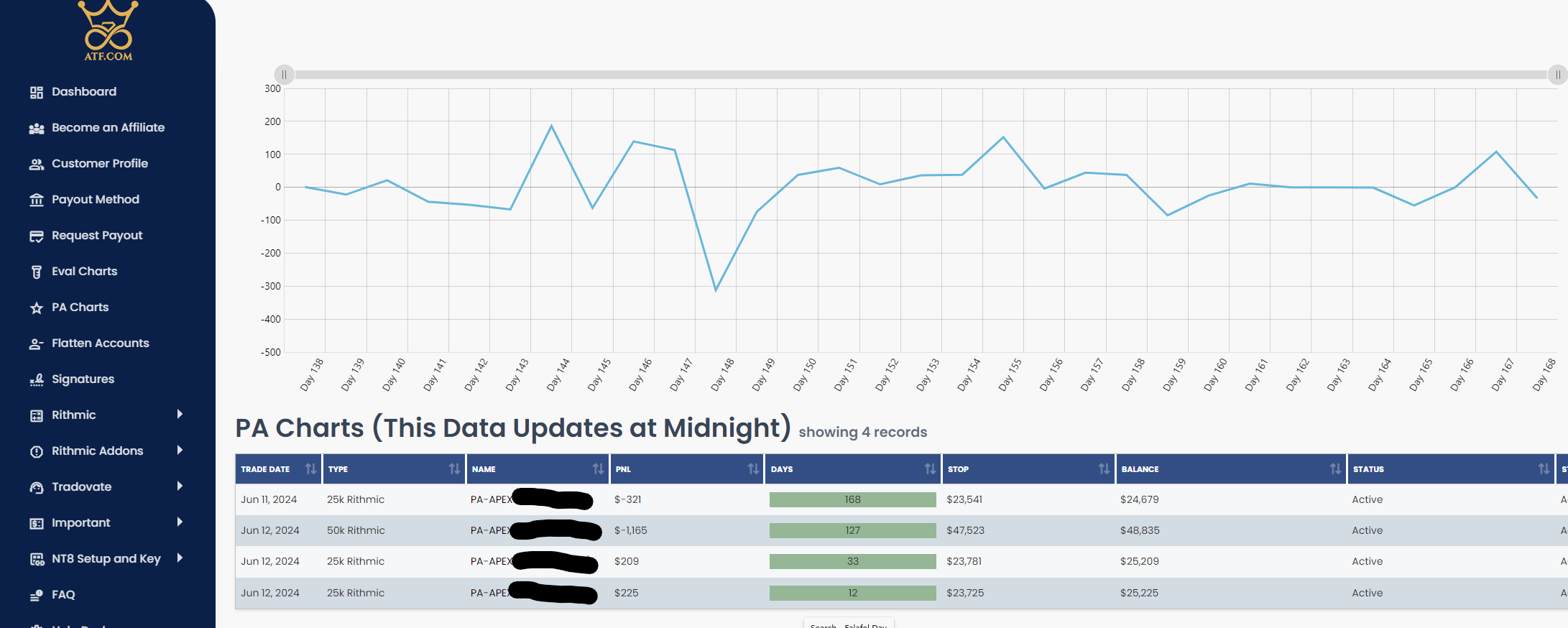
Task: Select the Jun 11, 2024 25k Rithmic row
Action: [x=901, y=499]
